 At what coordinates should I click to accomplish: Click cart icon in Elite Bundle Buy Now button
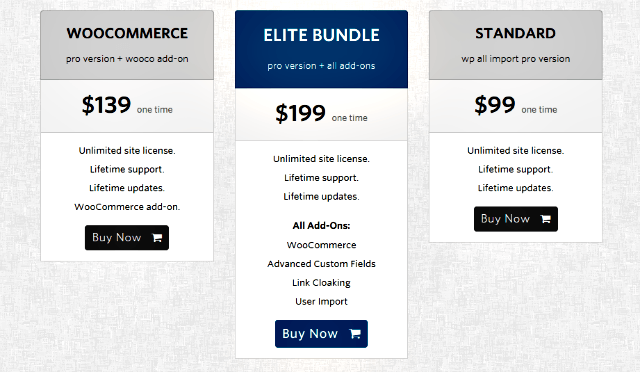(x=355, y=334)
